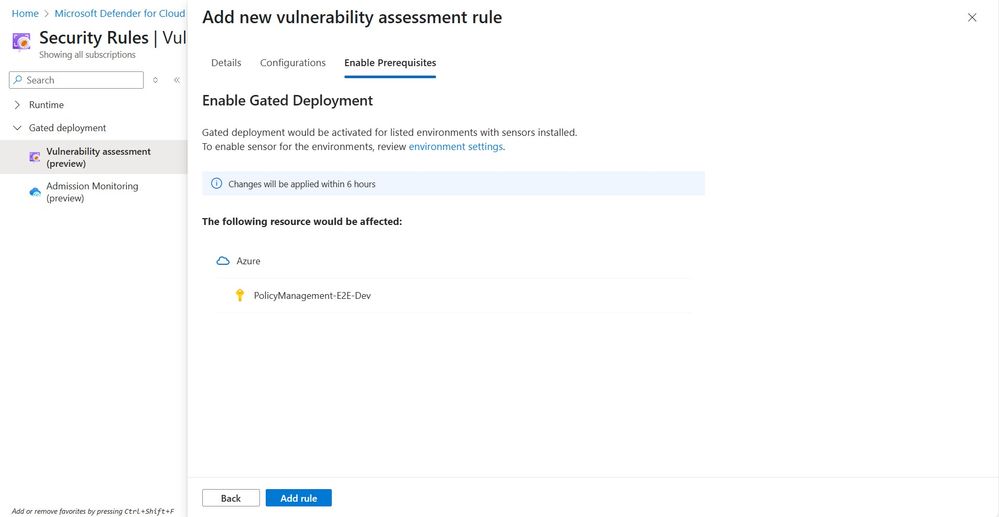Viewport: 999px width, 517px height.
Task: Click the search magnifier icon
Action: click(x=18, y=80)
